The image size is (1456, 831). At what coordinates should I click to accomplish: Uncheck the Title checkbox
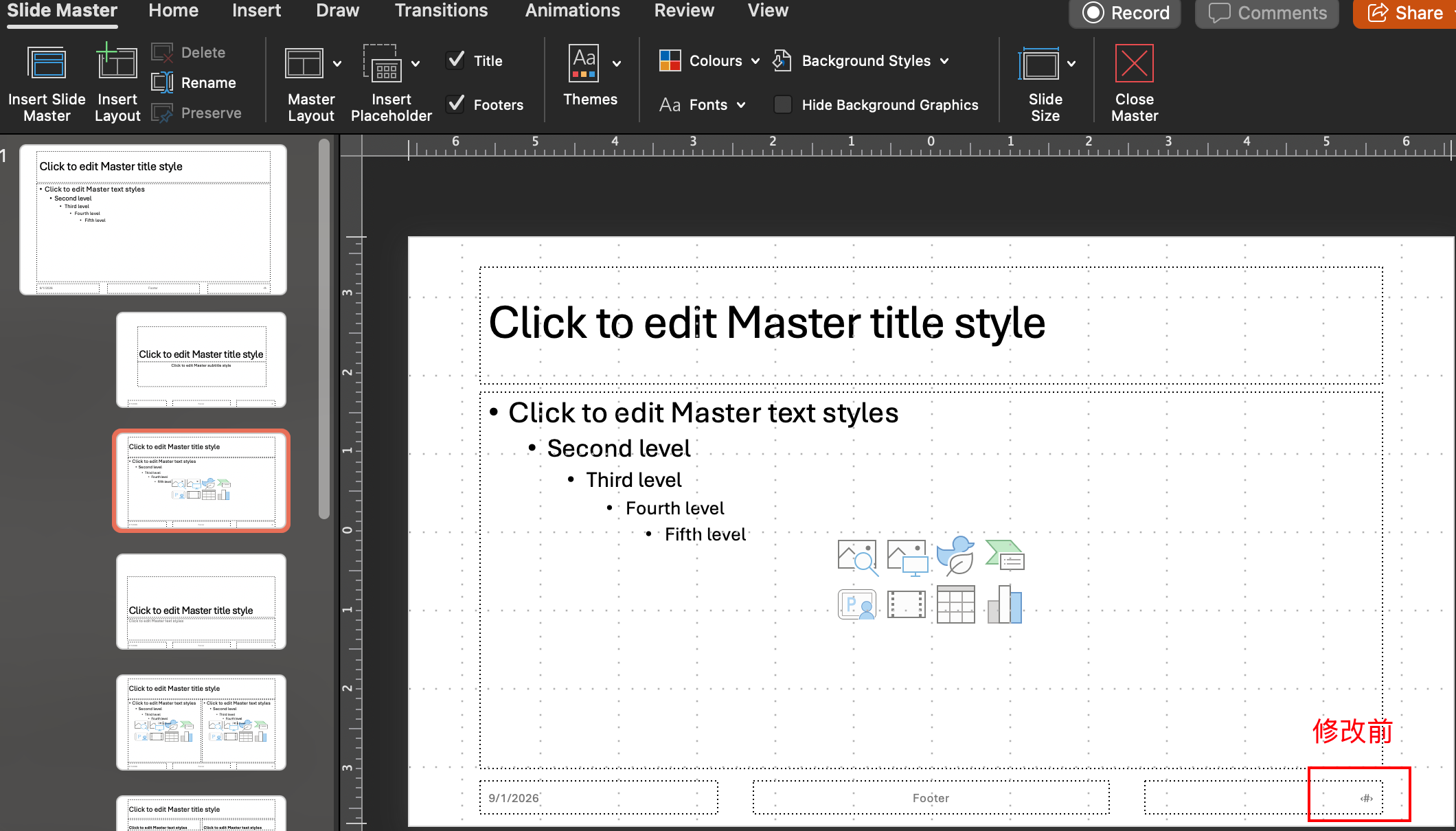click(x=456, y=60)
